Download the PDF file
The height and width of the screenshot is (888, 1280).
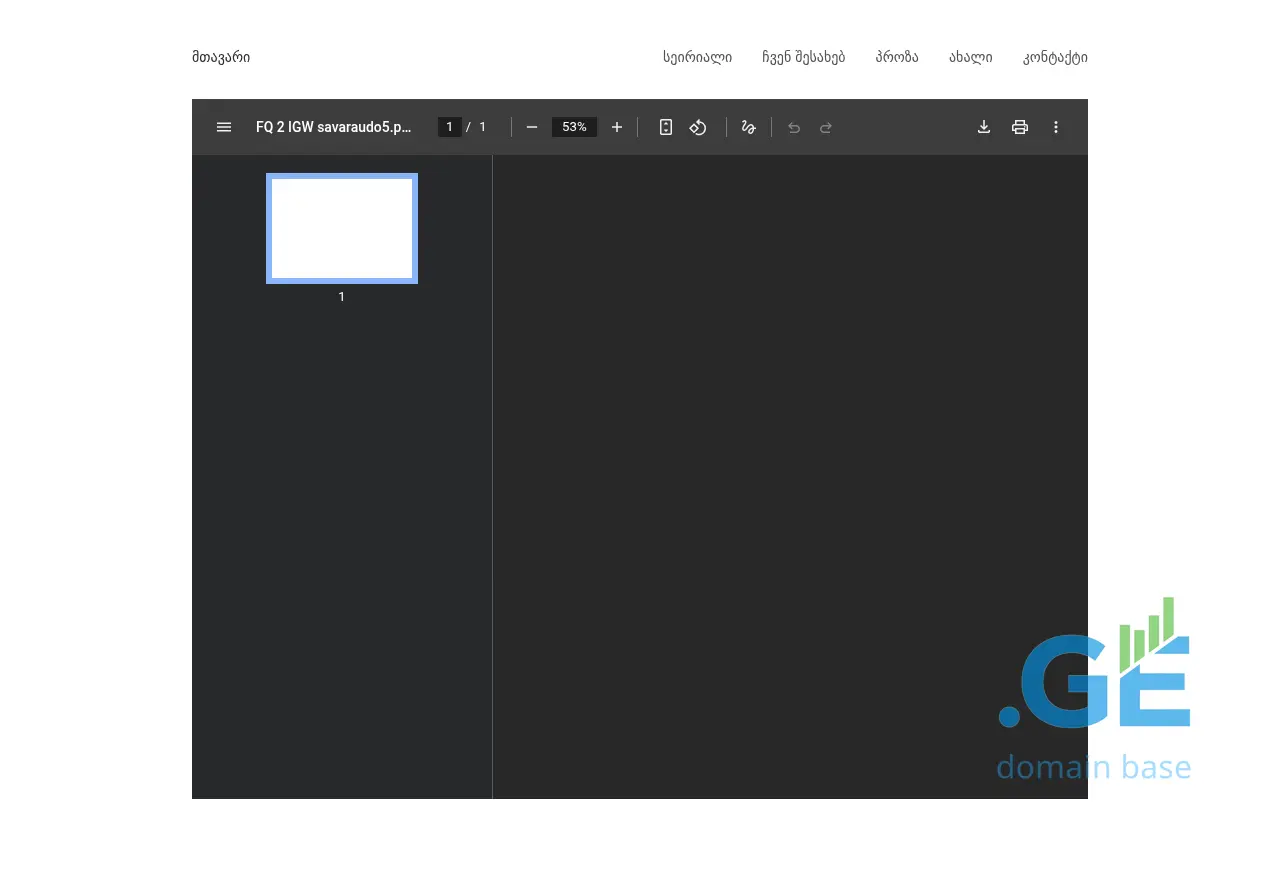coord(984,127)
